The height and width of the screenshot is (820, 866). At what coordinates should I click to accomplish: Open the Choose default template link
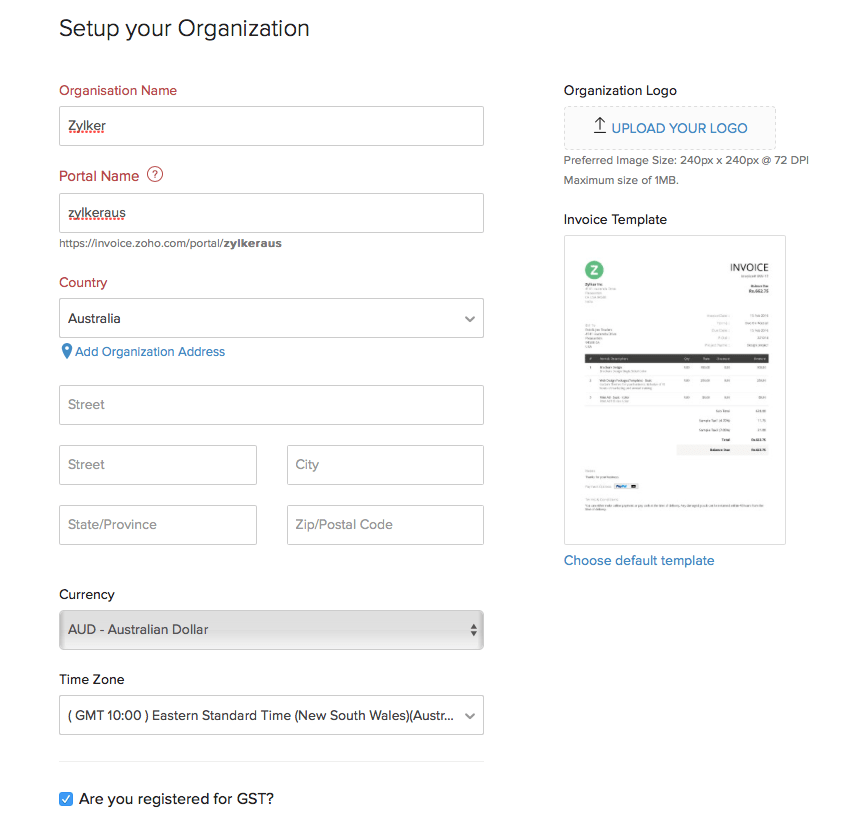point(639,561)
